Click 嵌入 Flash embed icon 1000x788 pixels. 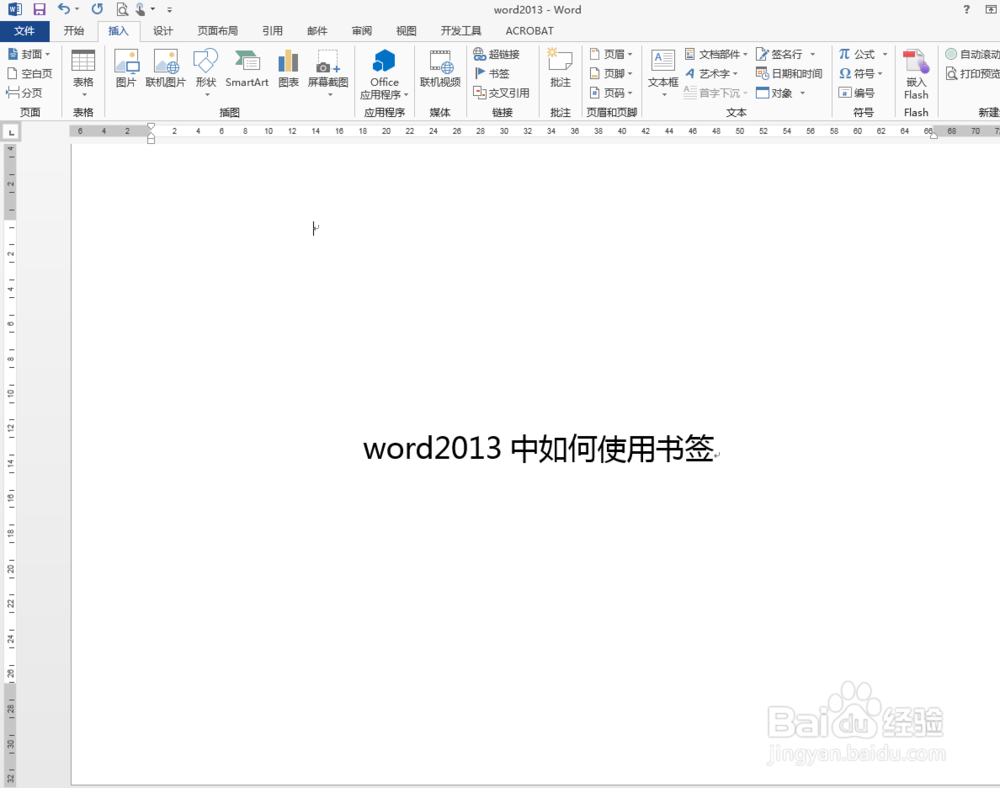916,74
